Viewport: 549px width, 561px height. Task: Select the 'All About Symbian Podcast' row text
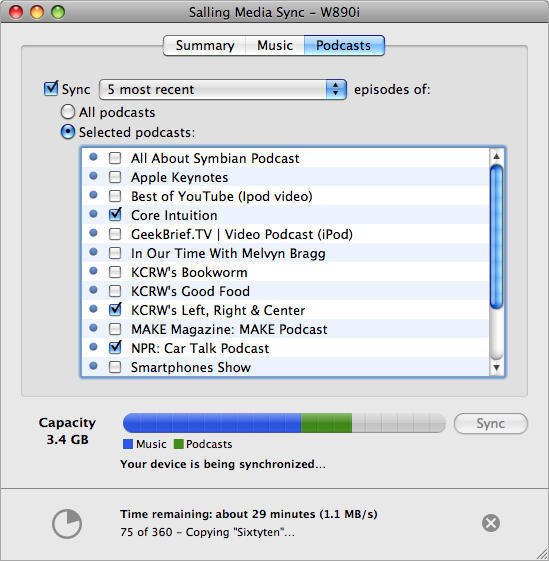click(215, 158)
